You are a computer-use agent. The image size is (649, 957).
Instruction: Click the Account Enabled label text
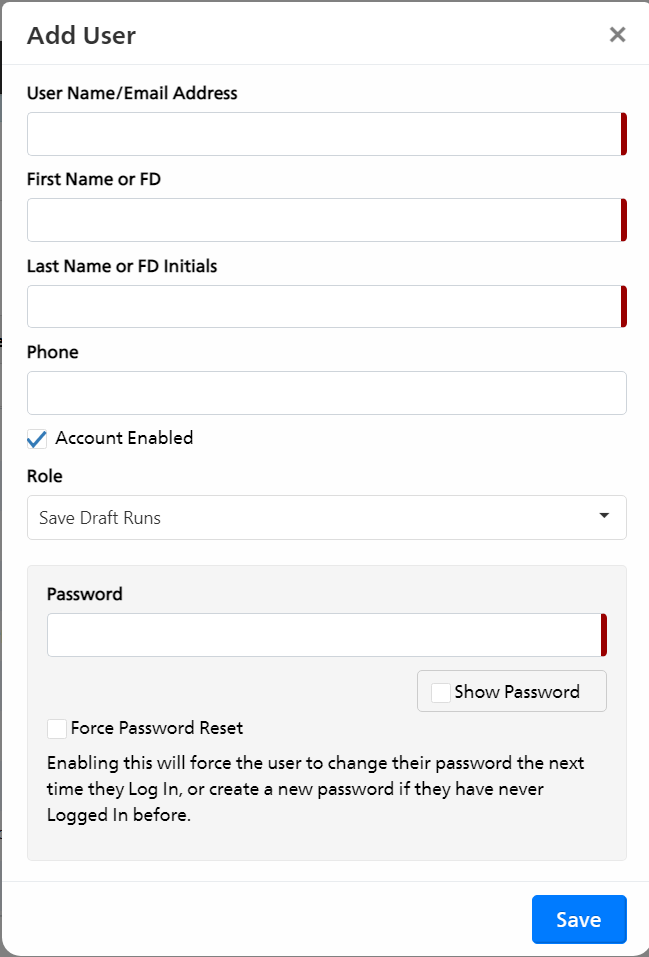(x=124, y=438)
